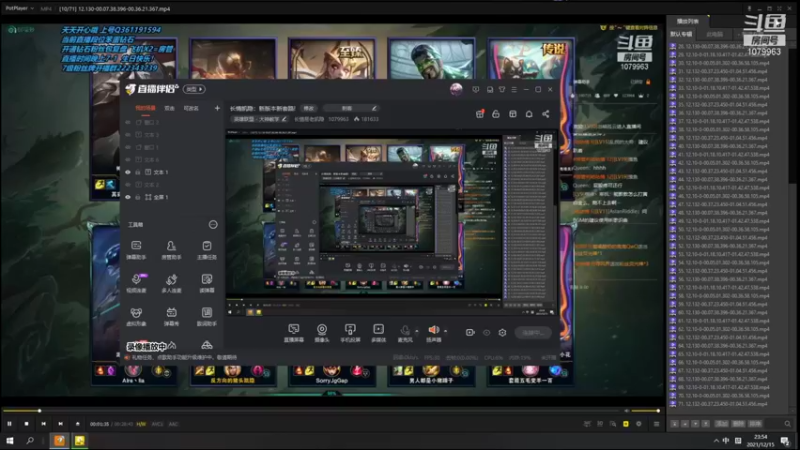Edit the 英雄联盟 category chip
The width and height of the screenshot is (800, 450).
pyautogui.click(x=260, y=119)
